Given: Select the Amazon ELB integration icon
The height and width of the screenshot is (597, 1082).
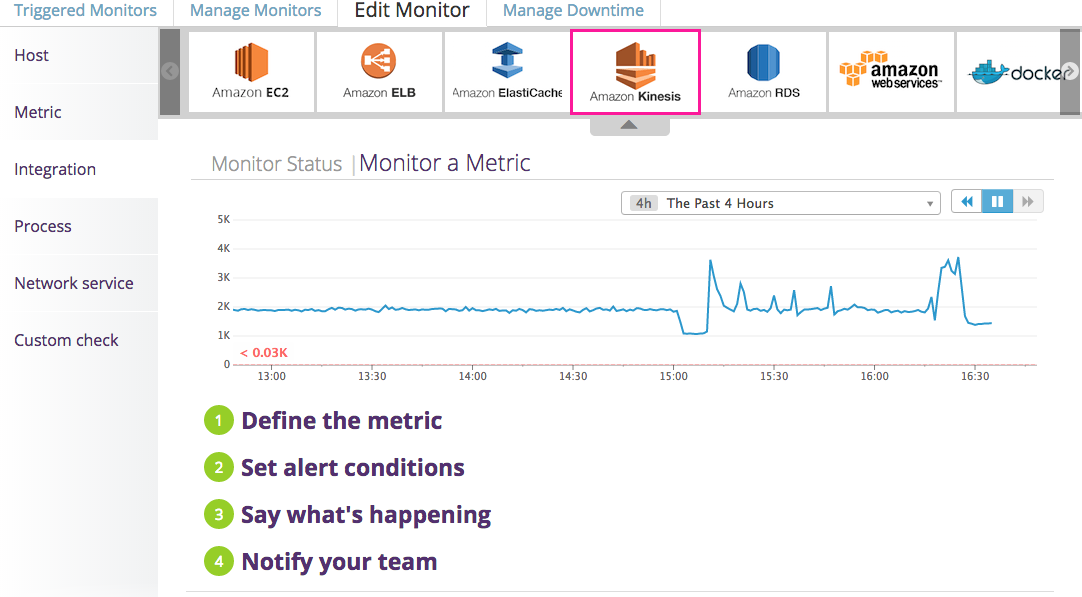Looking at the screenshot, I should point(378,70).
